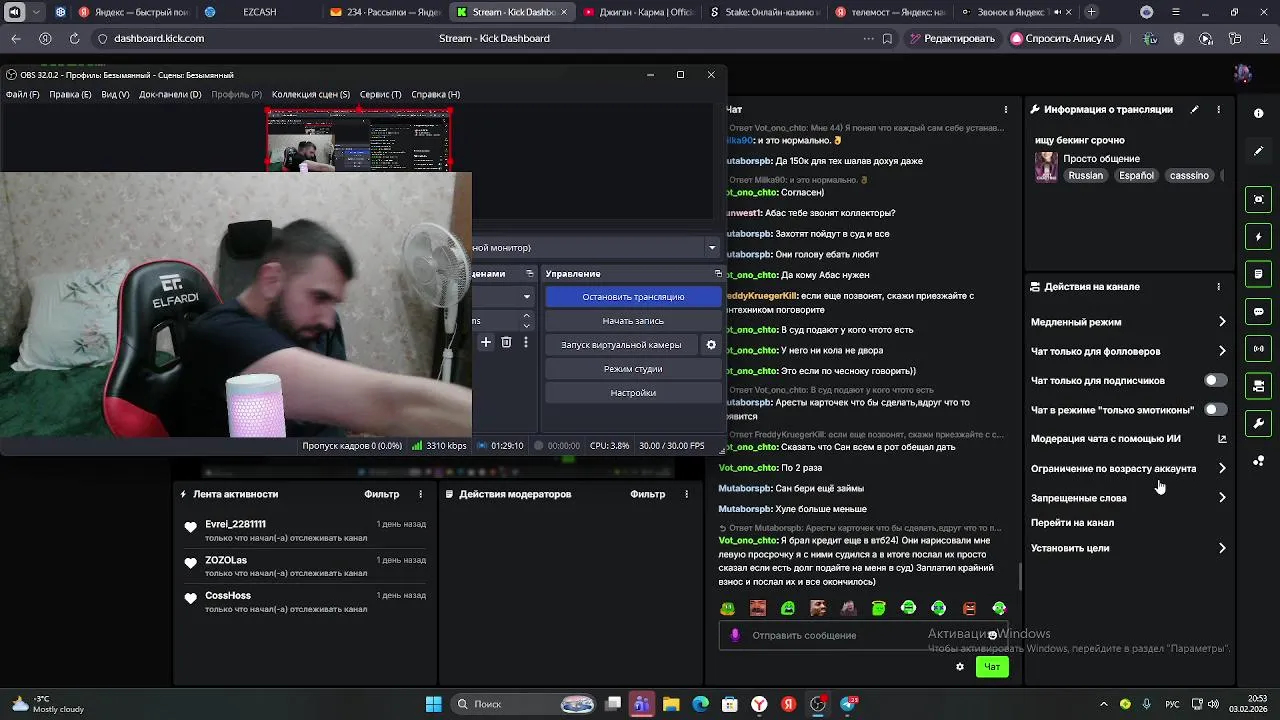This screenshot has height=720, width=1280.
Task: Switch to the EZCASH browser tab
Action: click(259, 12)
